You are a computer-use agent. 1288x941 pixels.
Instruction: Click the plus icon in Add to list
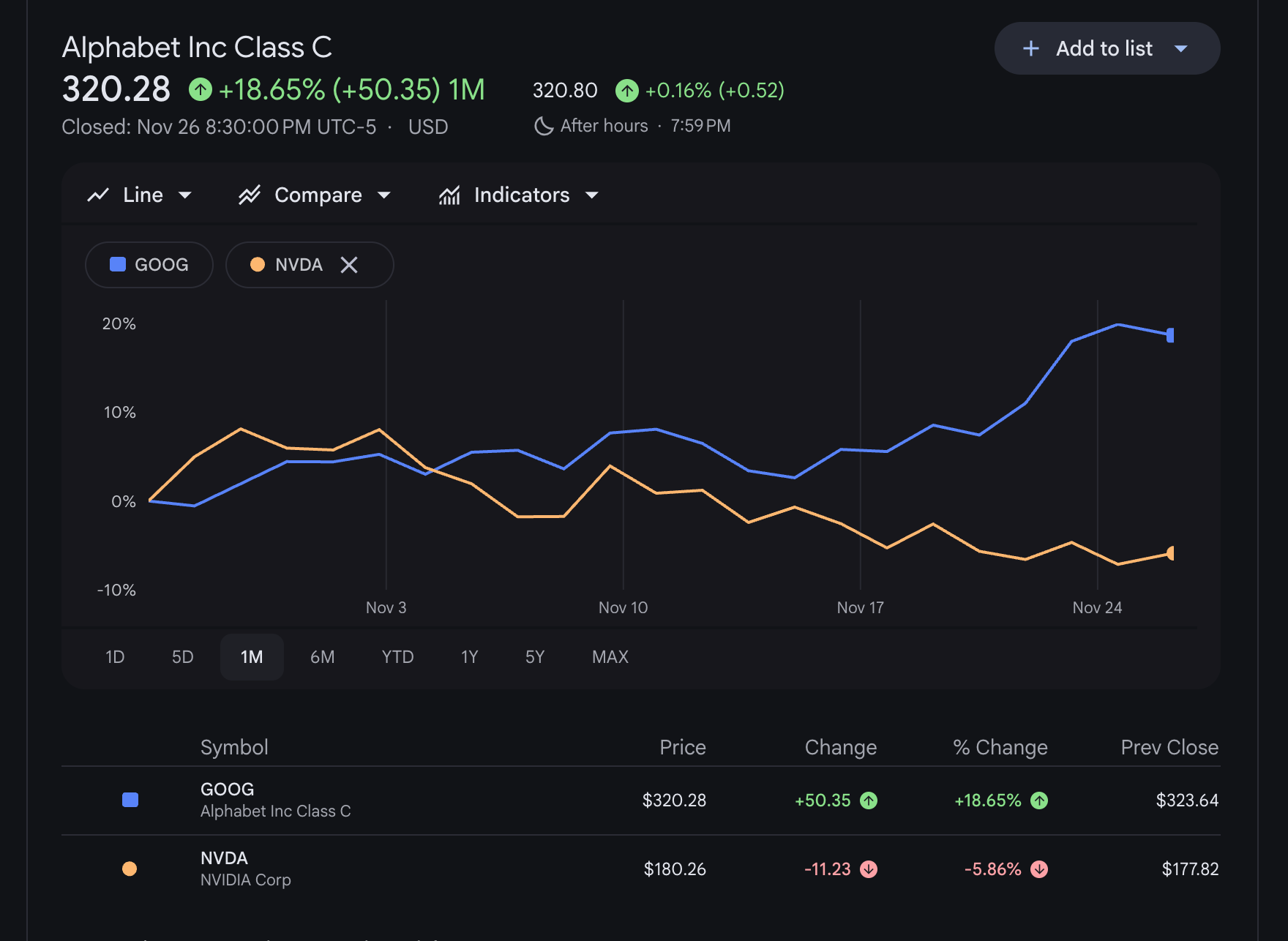tap(1030, 48)
